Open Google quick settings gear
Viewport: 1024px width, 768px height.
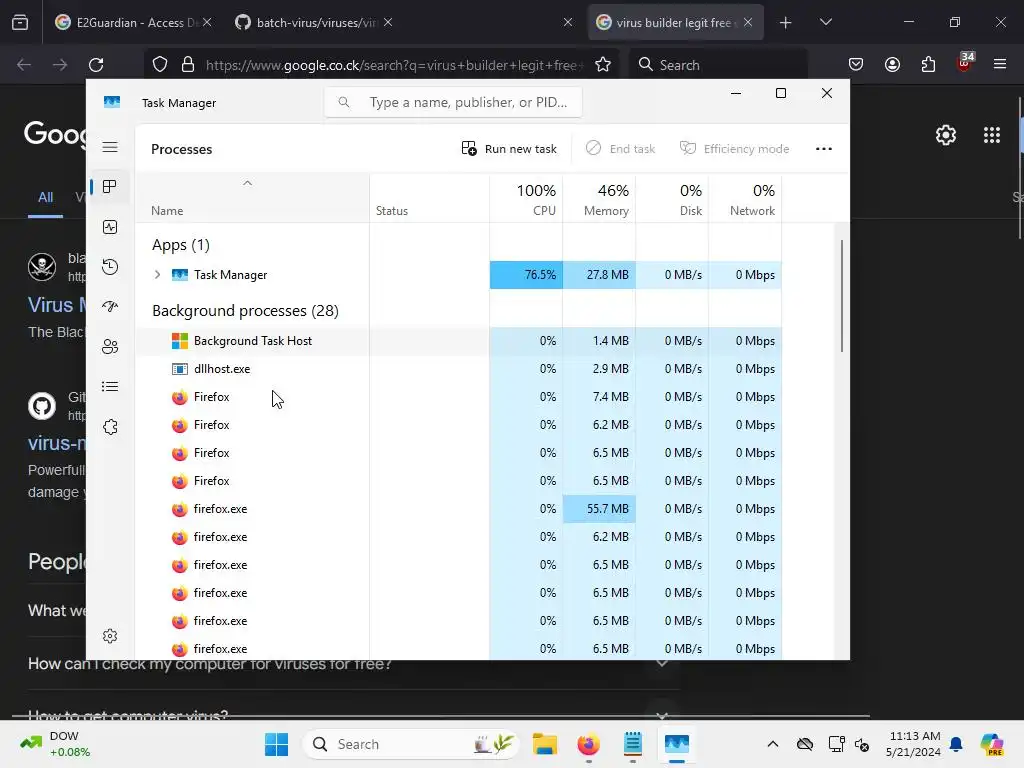coord(946,135)
